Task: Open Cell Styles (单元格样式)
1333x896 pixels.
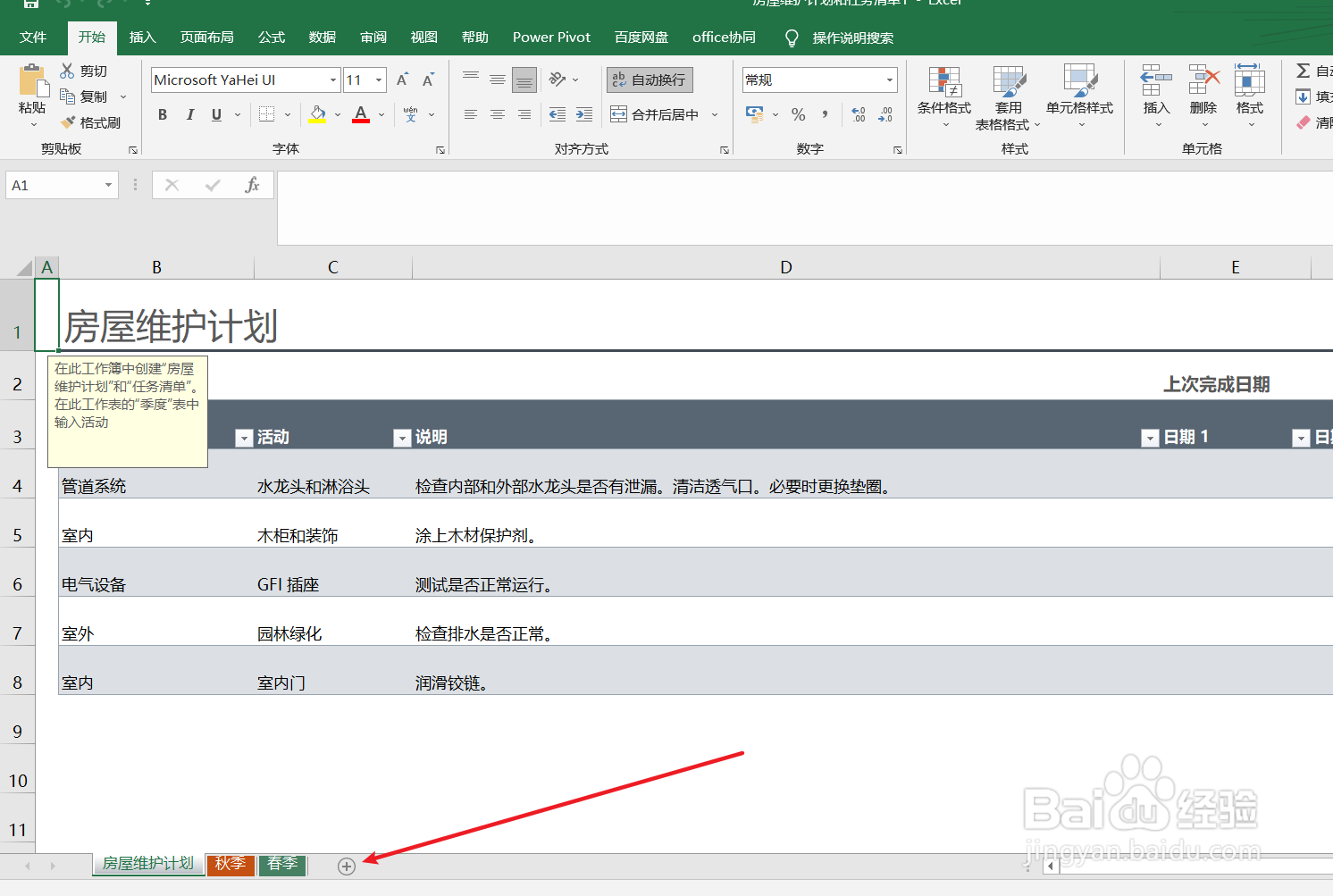Action: click(1080, 96)
